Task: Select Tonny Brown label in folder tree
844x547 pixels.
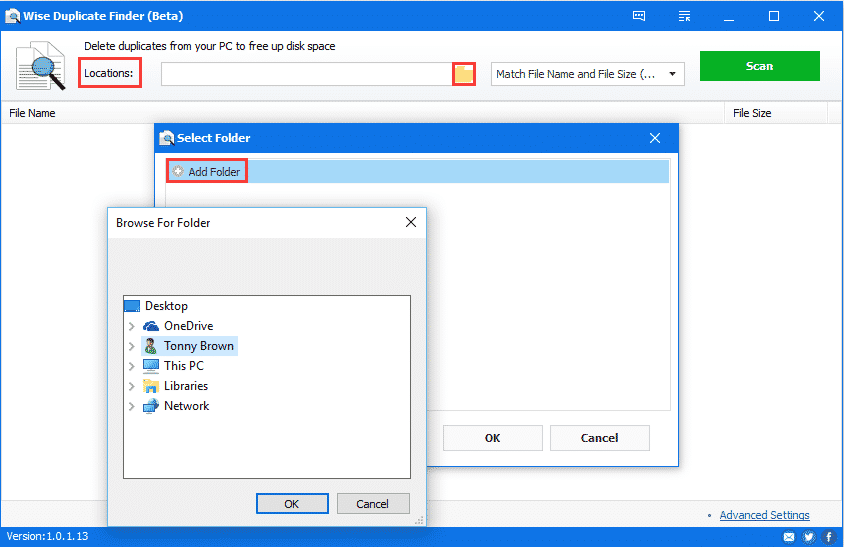Action: [199, 346]
